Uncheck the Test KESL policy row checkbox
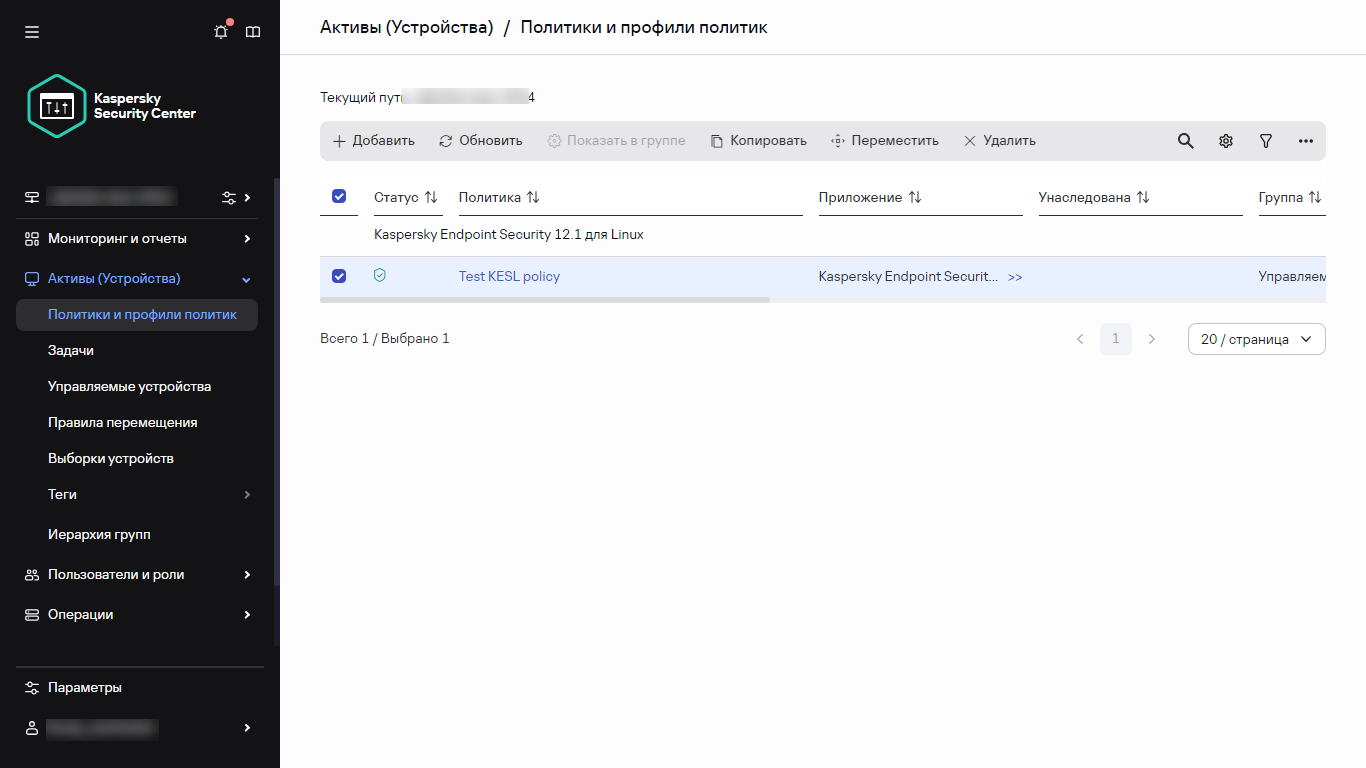This screenshot has width=1366, height=768. pos(339,275)
